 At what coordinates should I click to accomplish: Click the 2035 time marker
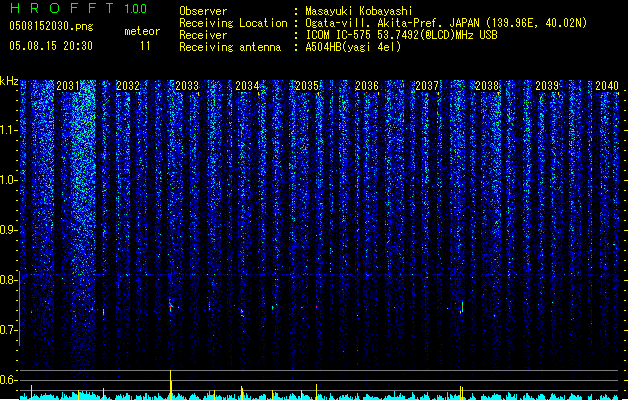click(x=307, y=86)
